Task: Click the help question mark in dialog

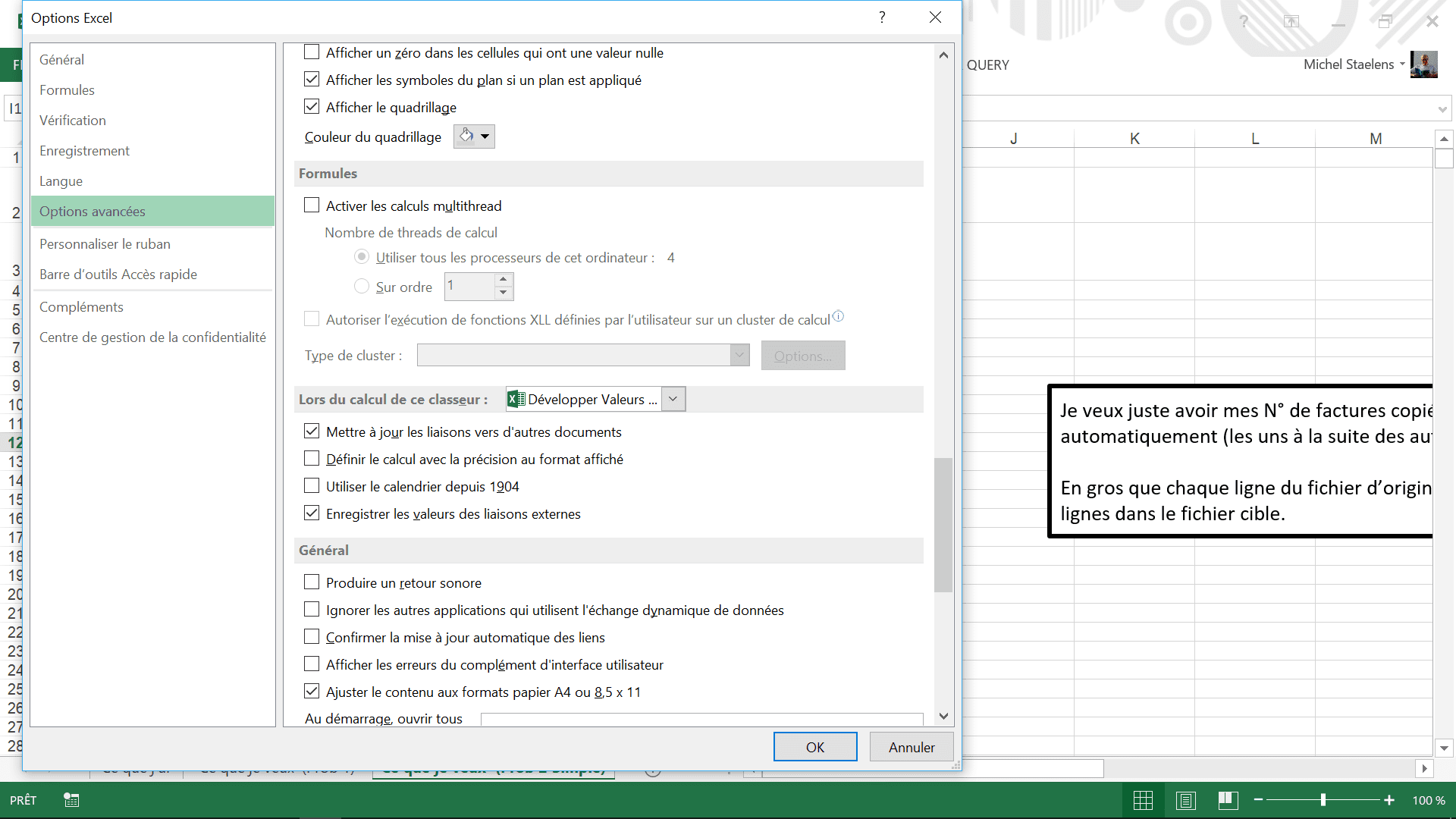Action: tap(882, 17)
